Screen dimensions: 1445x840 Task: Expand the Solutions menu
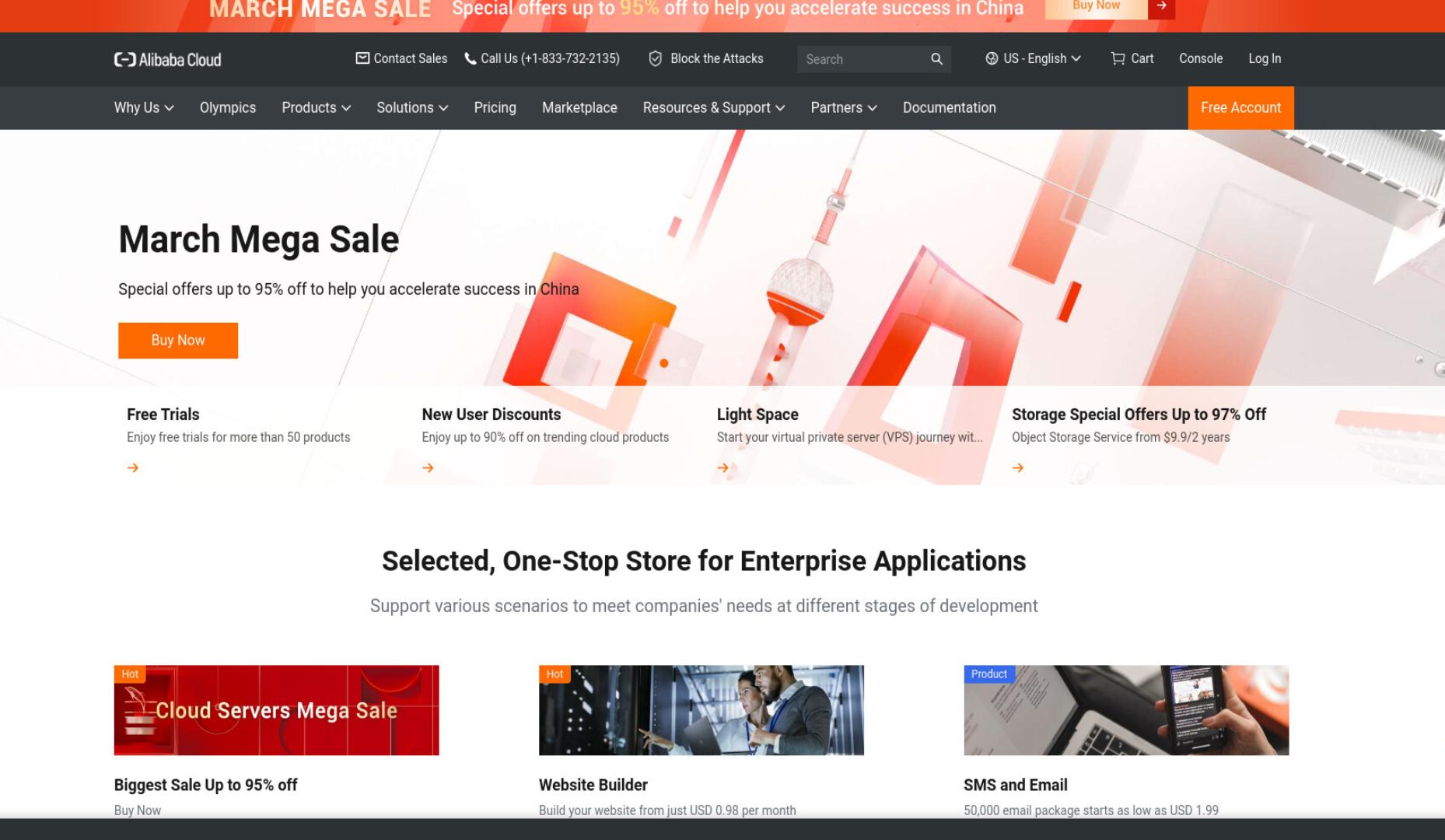pyautogui.click(x=412, y=107)
